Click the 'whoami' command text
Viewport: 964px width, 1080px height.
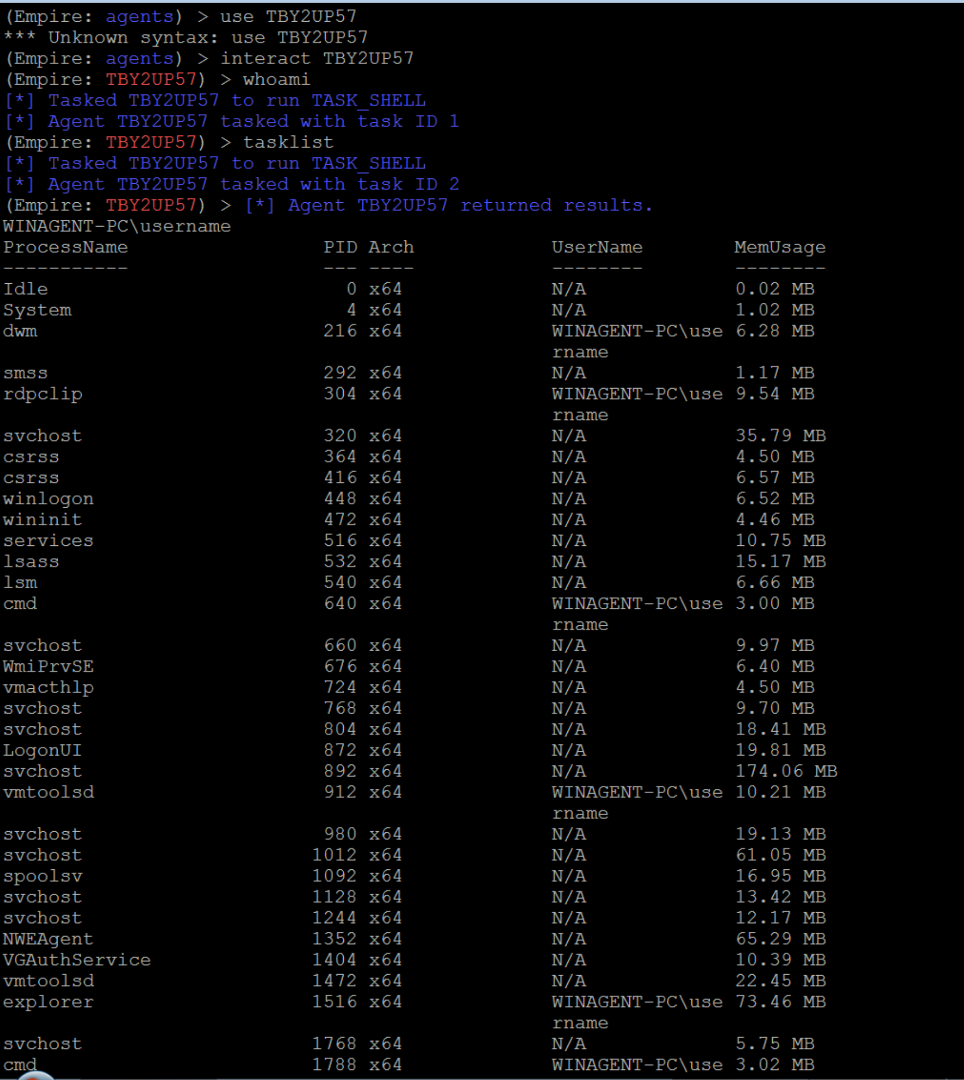(x=276, y=79)
